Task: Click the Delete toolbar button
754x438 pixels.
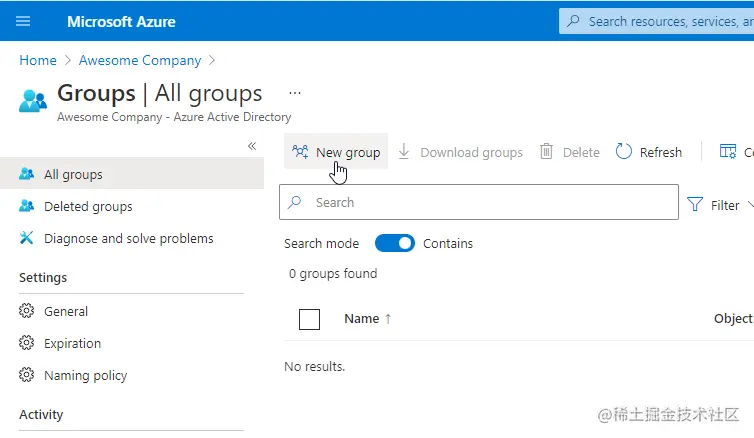Action: 569,152
